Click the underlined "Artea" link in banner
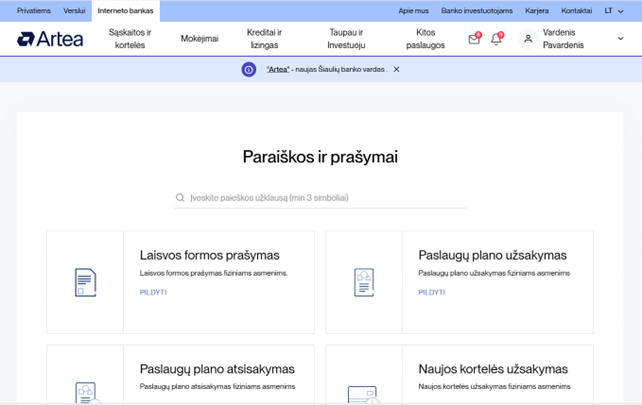The width and height of the screenshot is (642, 405). (x=278, y=70)
